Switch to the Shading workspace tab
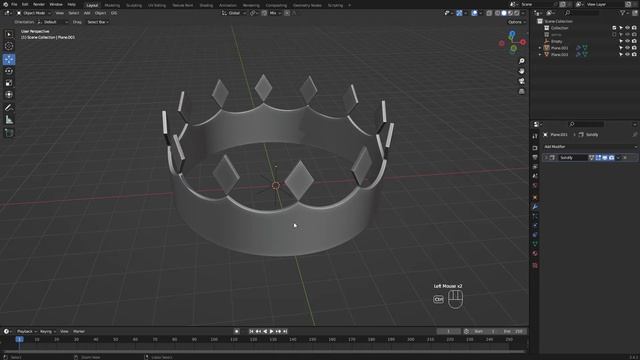Viewport: 640px width, 360px height. [x=206, y=5]
